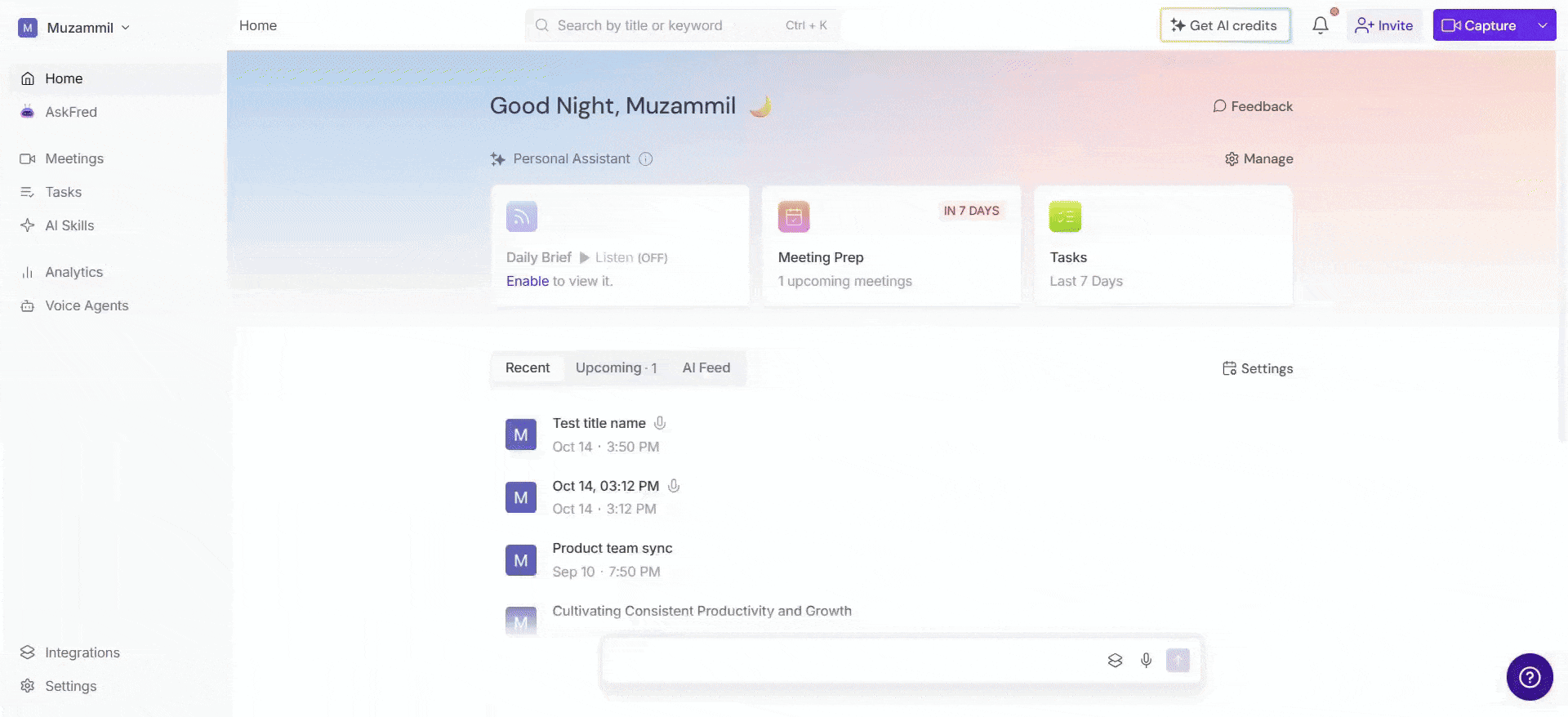Viewport: 1568px width, 717px height.
Task: Expand the Capture button dropdown arrow
Action: point(1542,25)
